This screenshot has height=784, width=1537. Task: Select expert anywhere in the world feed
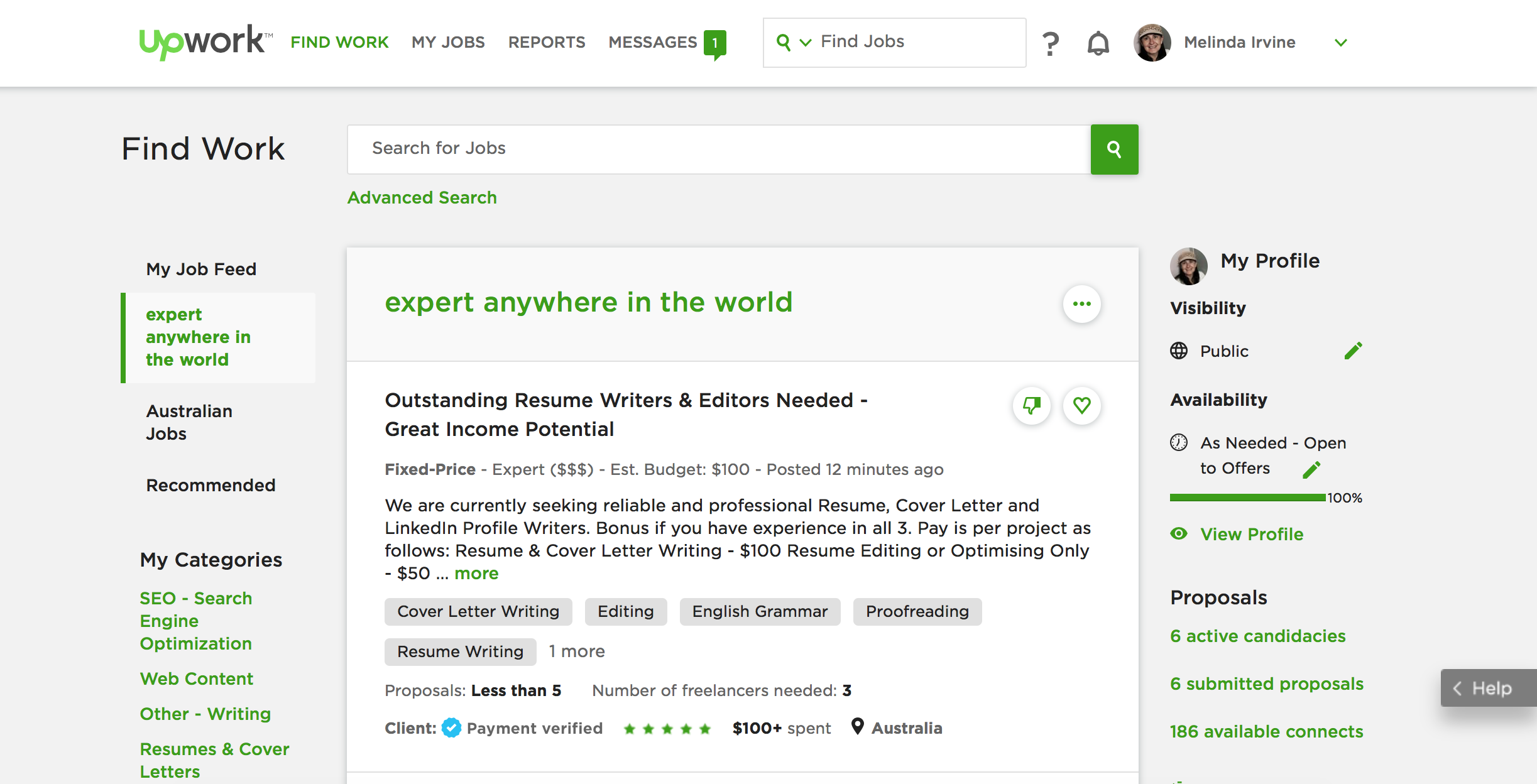pyautogui.click(x=218, y=337)
